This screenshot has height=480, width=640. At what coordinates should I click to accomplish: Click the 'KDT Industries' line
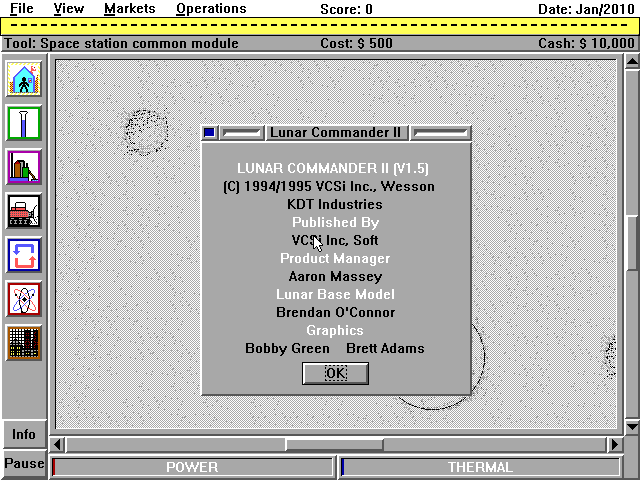335,204
